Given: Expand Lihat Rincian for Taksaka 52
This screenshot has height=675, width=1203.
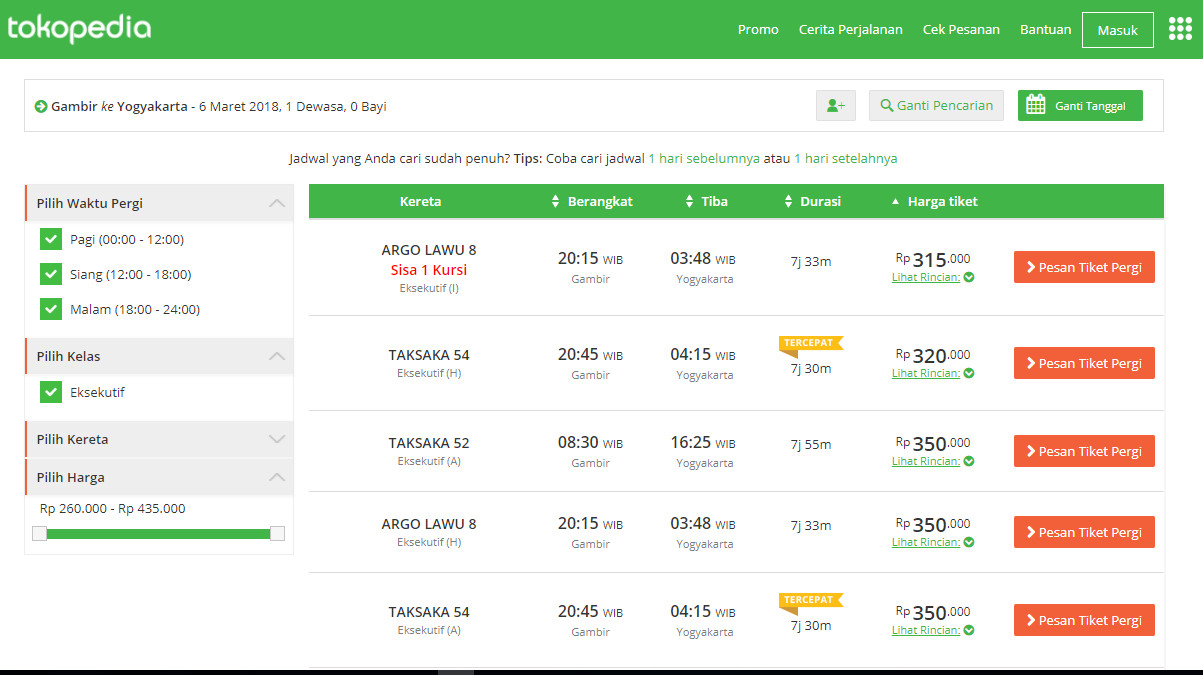Looking at the screenshot, I should click(933, 461).
